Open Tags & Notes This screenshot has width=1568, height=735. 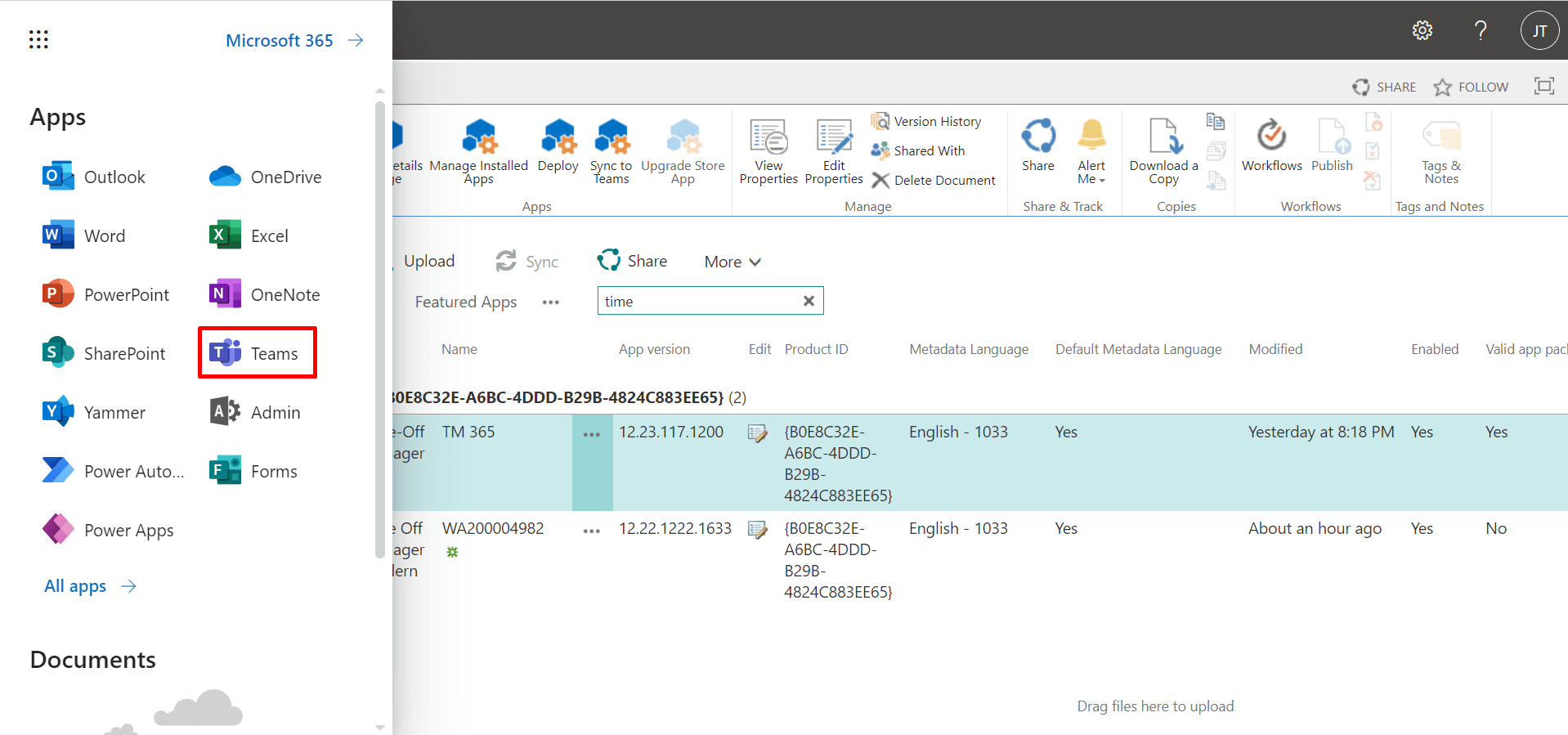pos(1441,152)
